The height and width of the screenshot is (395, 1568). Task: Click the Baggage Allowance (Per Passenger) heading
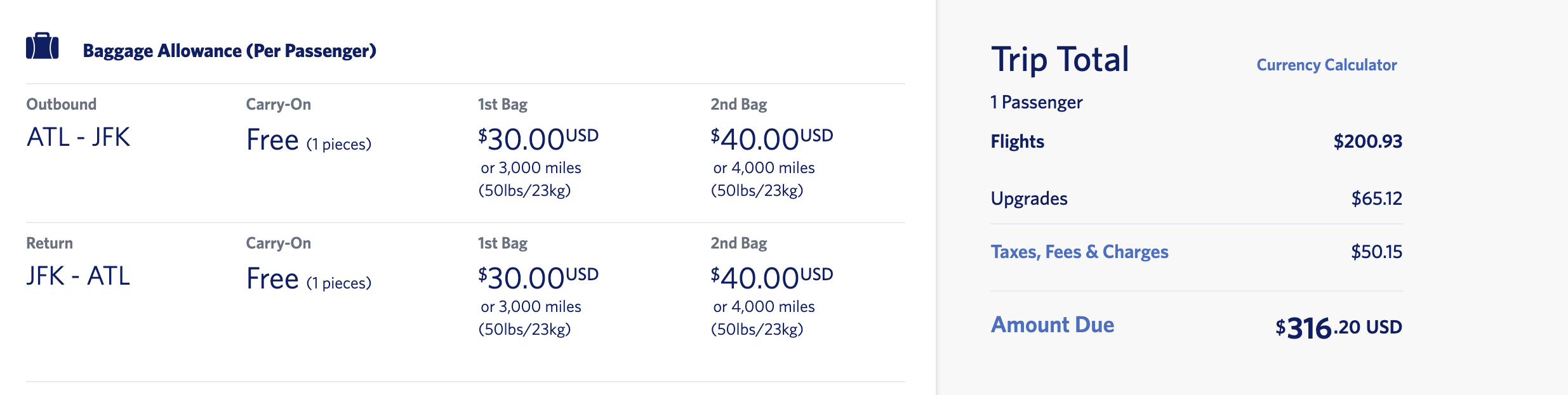(x=229, y=51)
